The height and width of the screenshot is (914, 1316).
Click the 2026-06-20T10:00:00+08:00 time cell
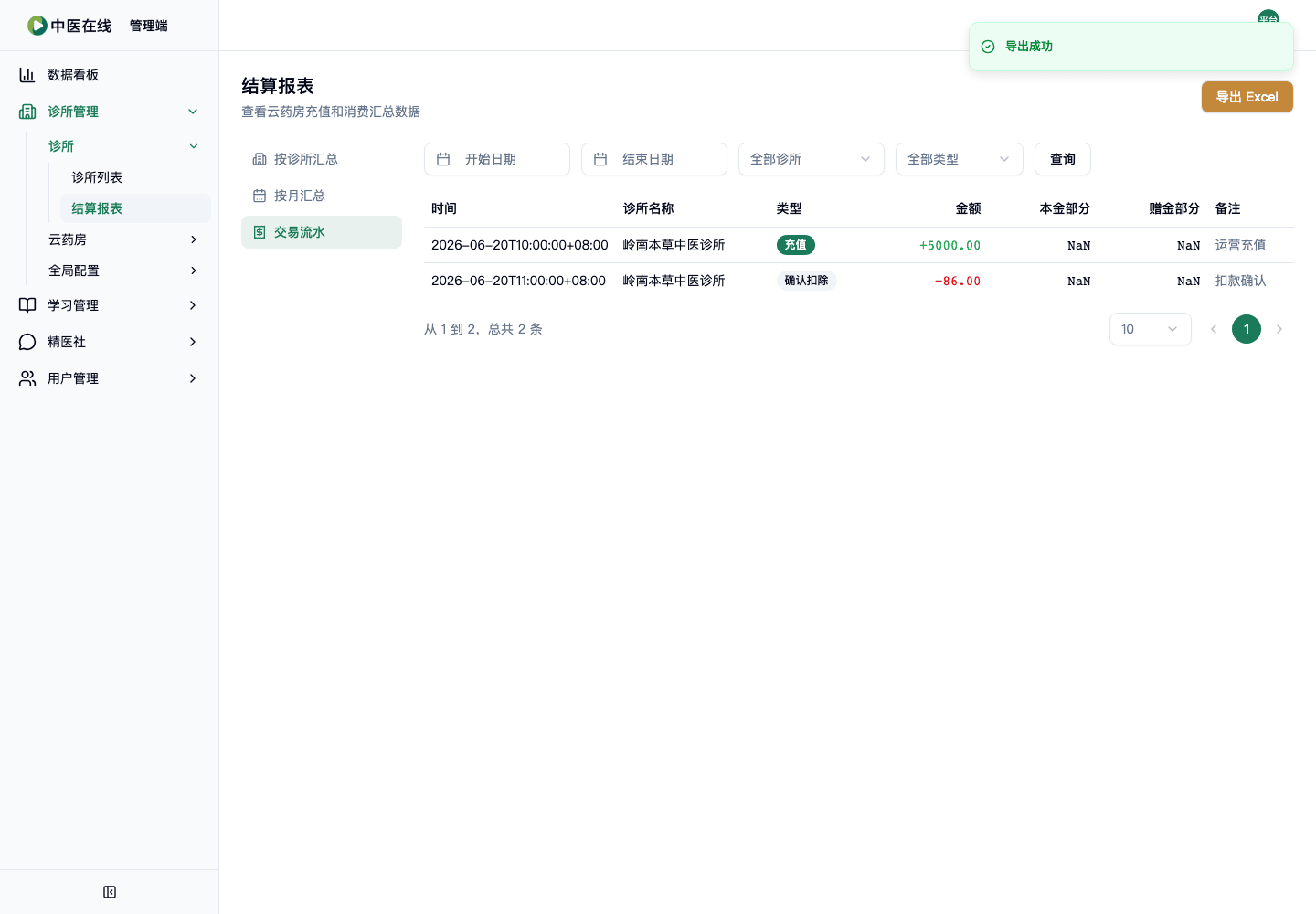click(x=520, y=245)
